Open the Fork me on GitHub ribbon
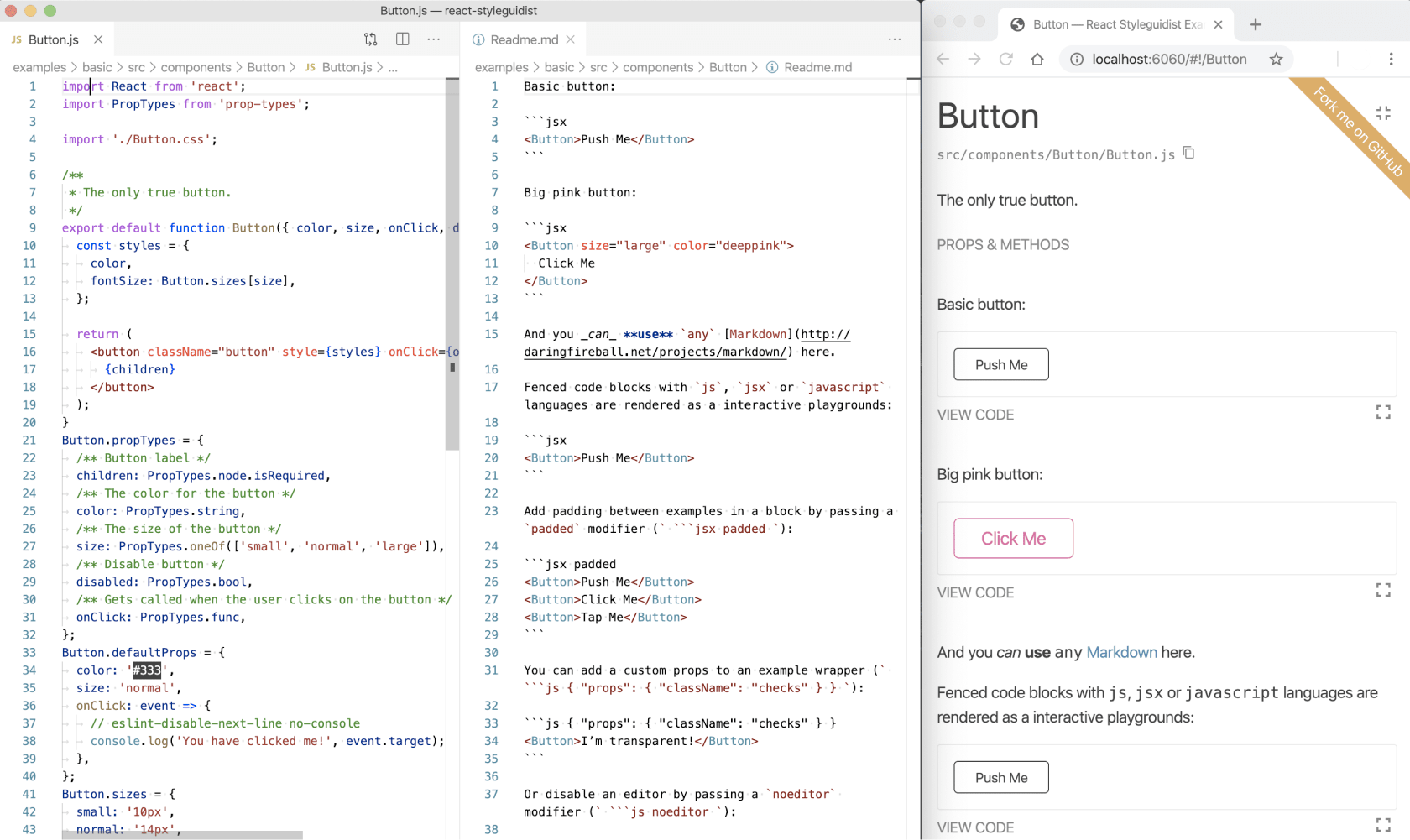Viewport: 1410px width, 840px height. click(x=1357, y=131)
